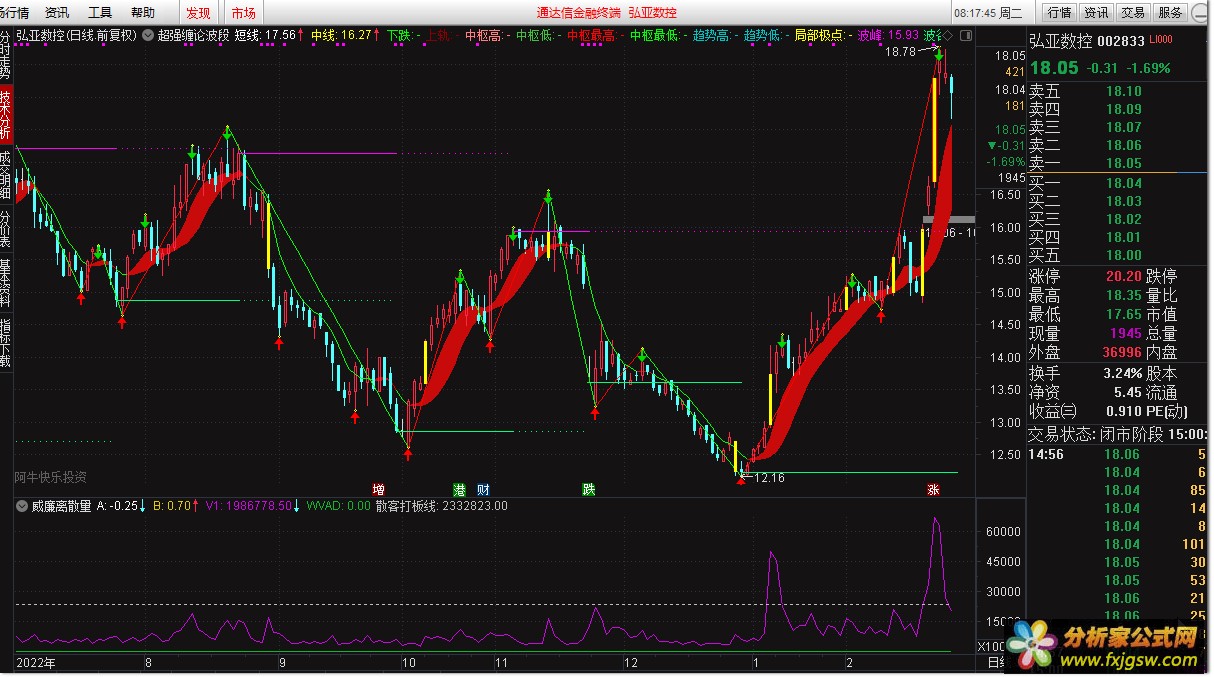The image size is (1214, 677).
Task: Click the 买三 price 18.02
Action: pos(1123,219)
